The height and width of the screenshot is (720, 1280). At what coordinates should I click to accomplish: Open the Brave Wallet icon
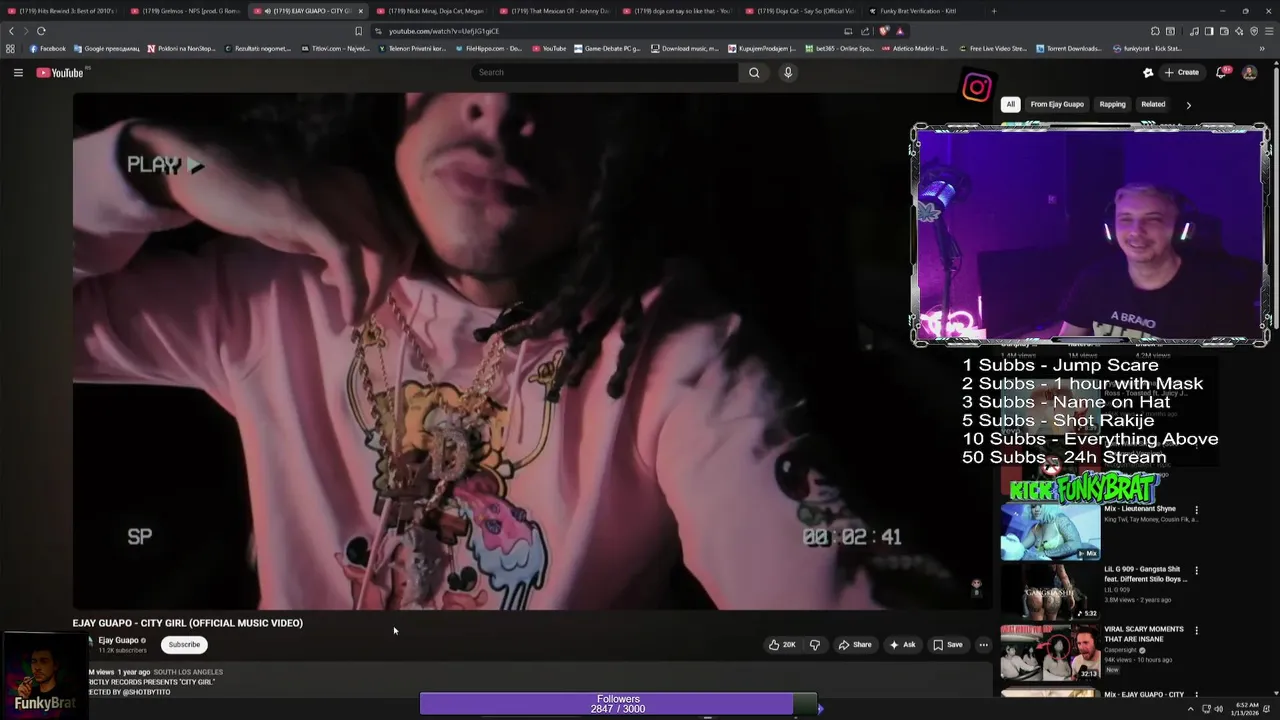[x=1224, y=31]
